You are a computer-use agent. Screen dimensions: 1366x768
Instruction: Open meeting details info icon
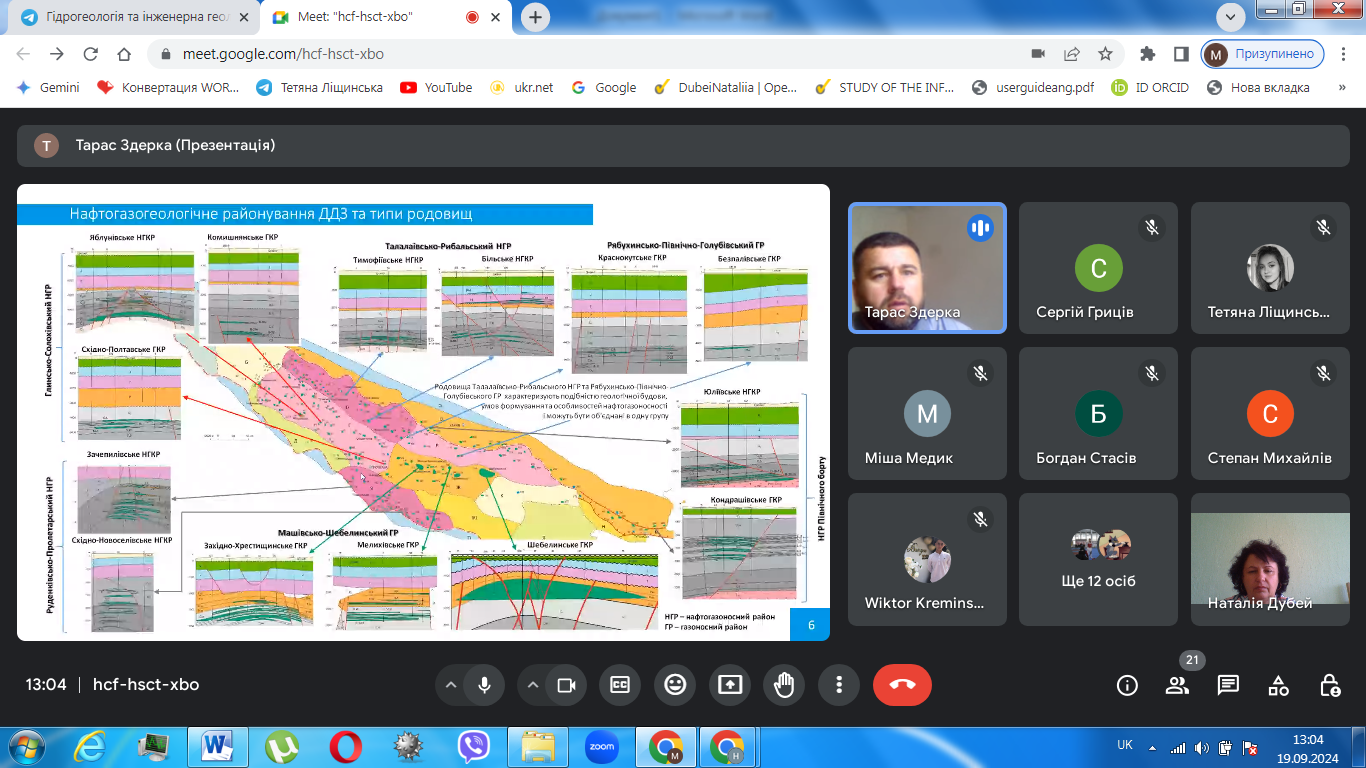pos(1127,685)
